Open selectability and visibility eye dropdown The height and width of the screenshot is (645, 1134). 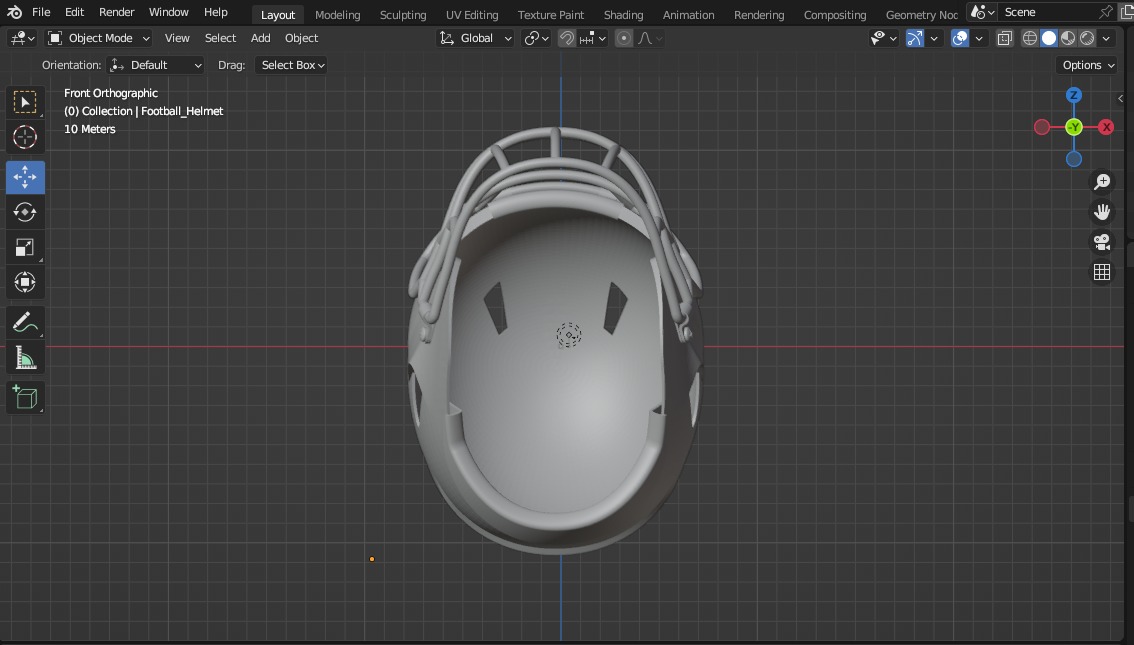click(884, 38)
